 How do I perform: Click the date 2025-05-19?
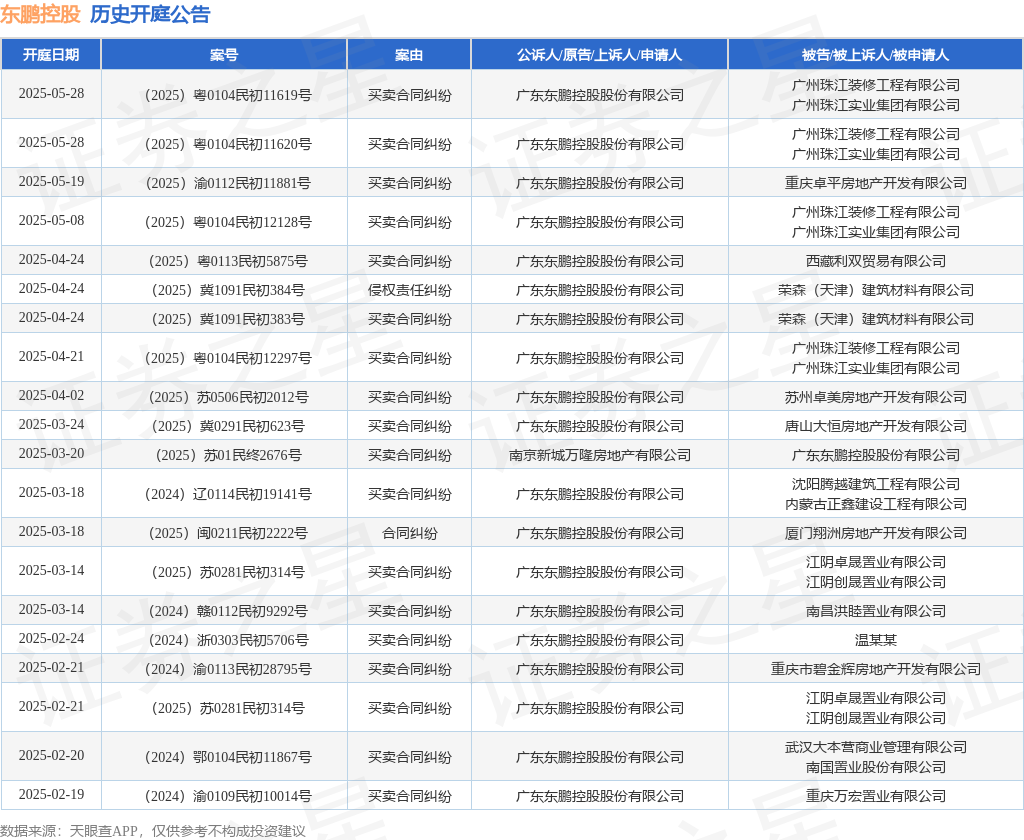click(51, 182)
